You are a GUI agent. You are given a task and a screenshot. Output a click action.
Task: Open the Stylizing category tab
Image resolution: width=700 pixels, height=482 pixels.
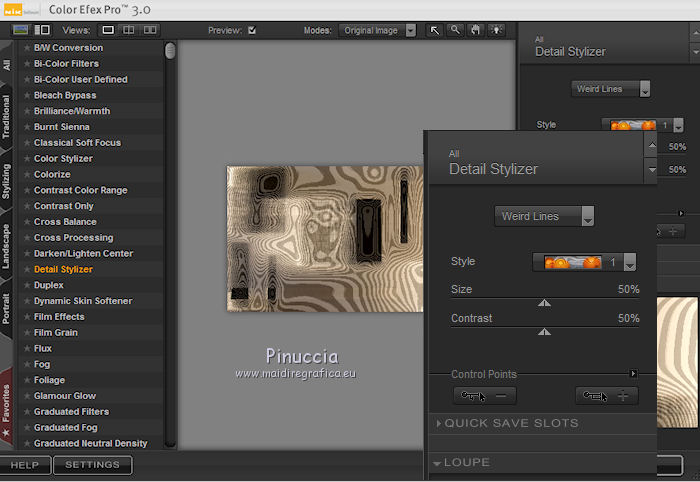[7, 181]
